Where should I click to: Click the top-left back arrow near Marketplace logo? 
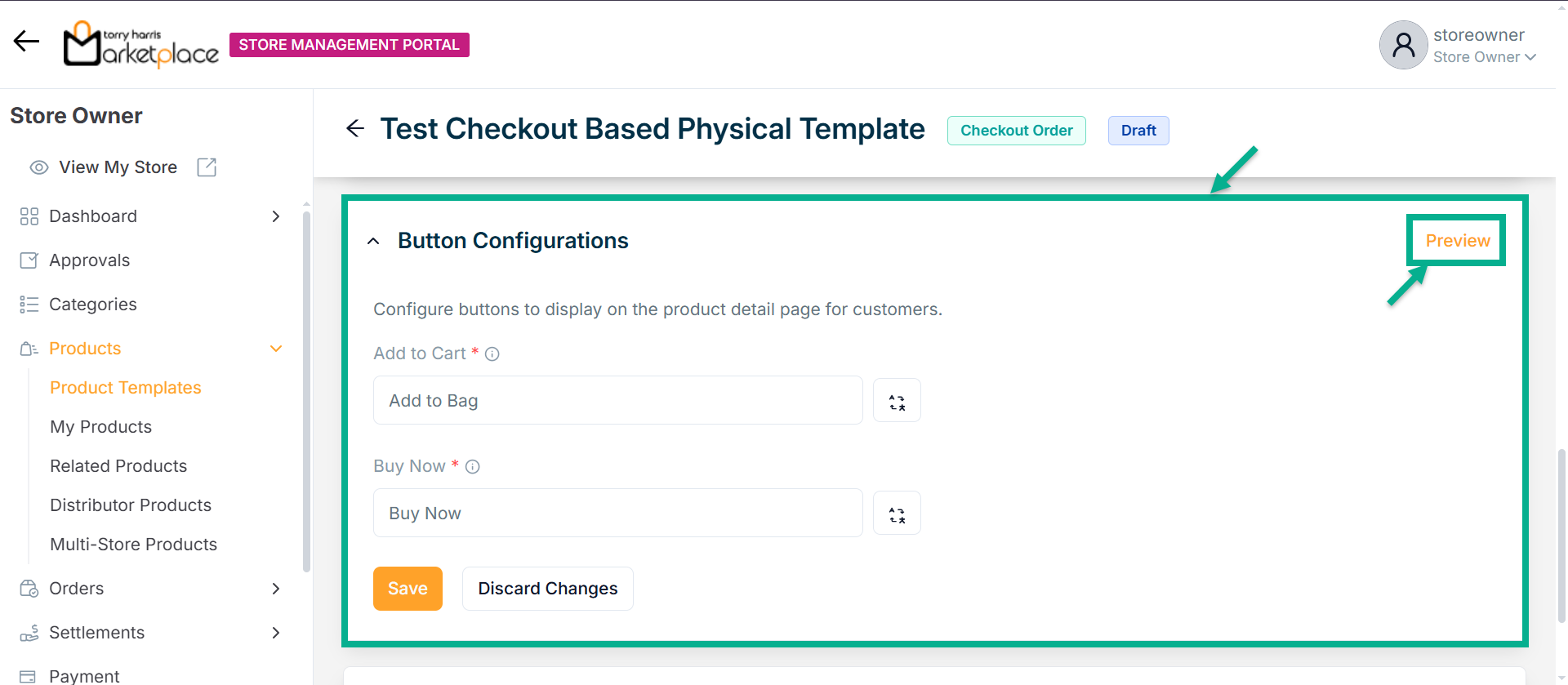(x=26, y=42)
